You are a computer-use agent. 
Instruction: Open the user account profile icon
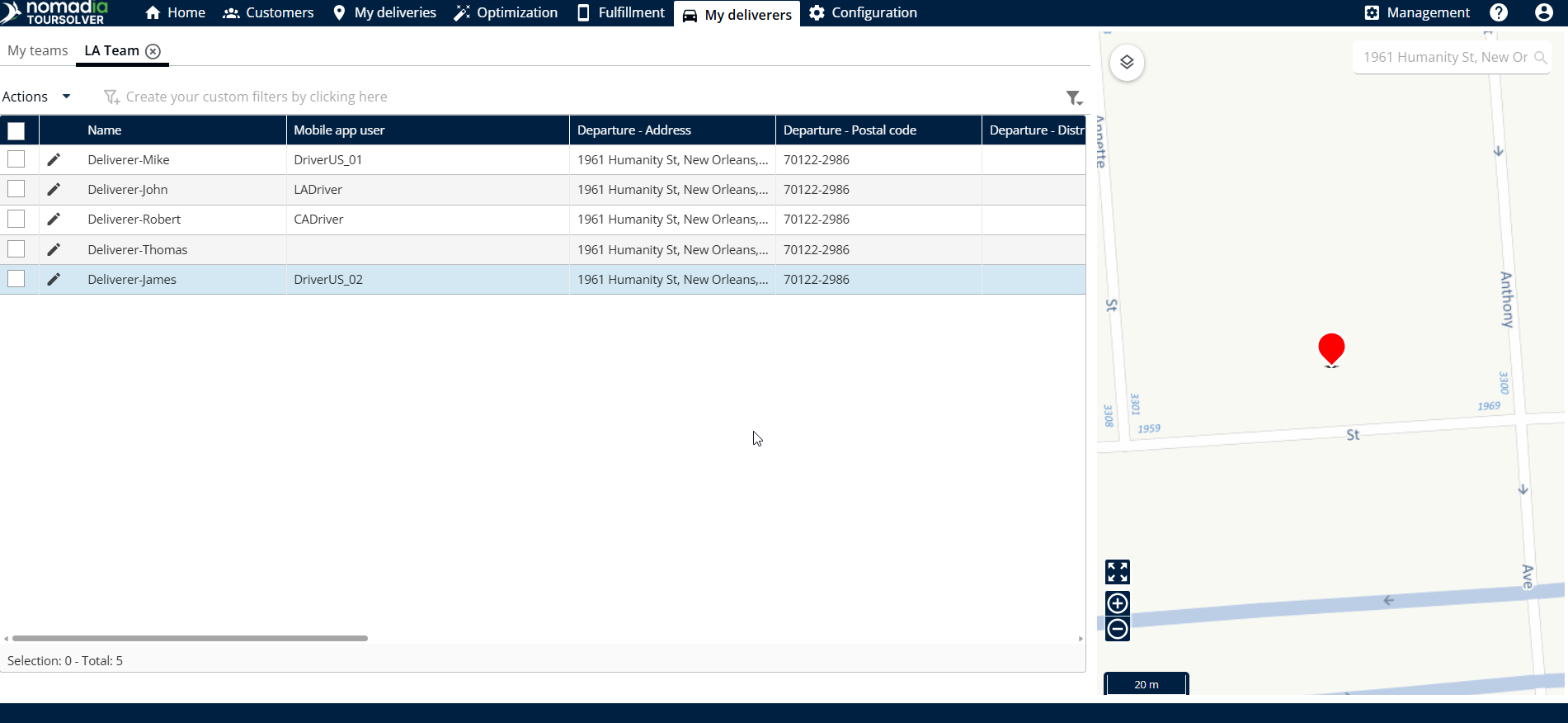(x=1543, y=13)
